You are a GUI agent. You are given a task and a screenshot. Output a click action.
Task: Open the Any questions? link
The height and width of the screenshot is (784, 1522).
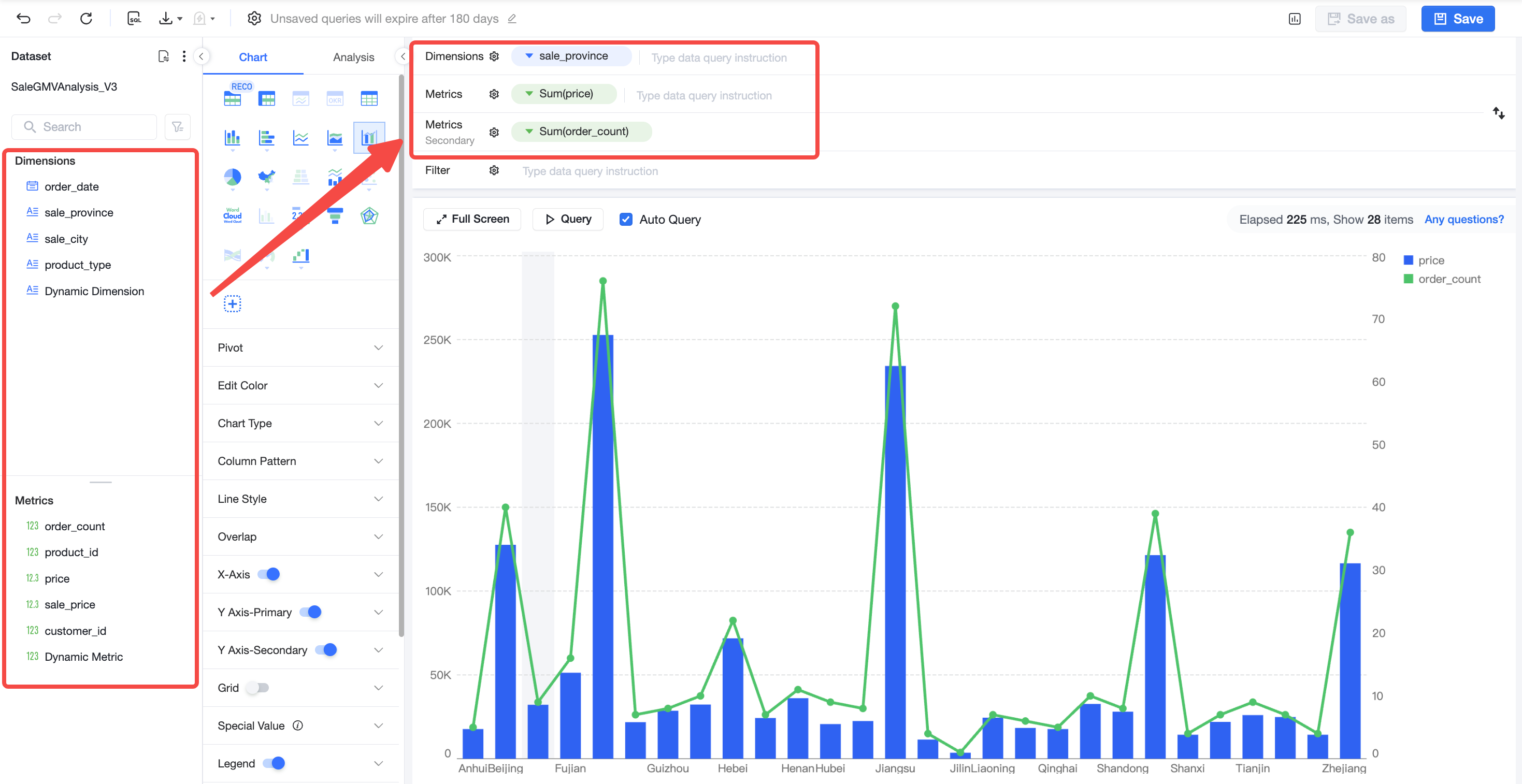tap(1463, 219)
